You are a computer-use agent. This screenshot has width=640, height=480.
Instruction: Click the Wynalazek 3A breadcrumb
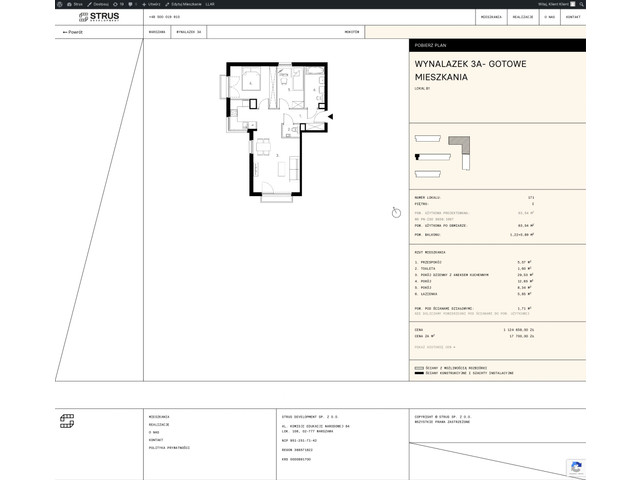[x=188, y=32]
